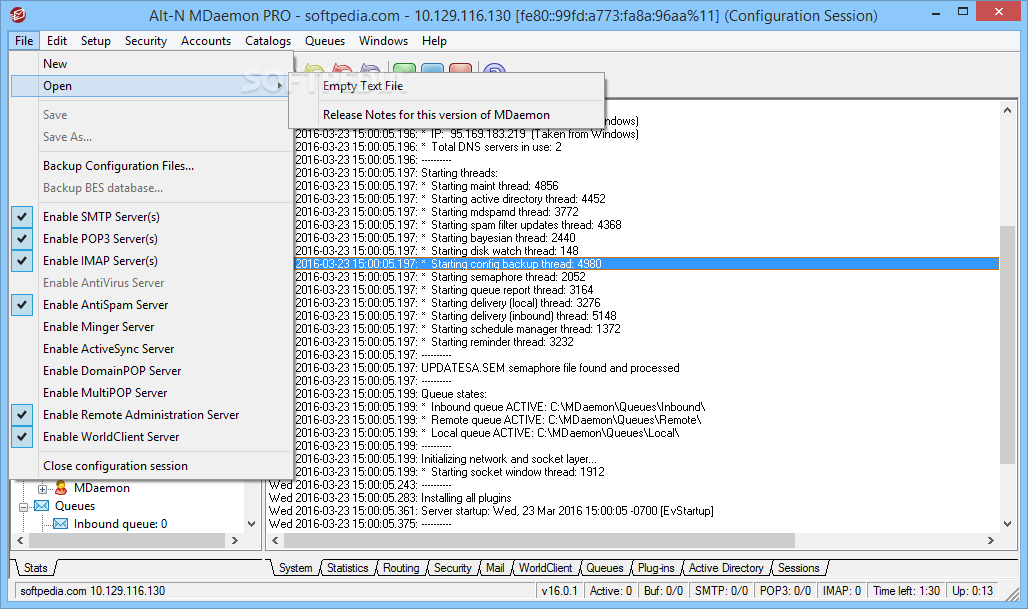Toggle Enable POP3 Server(s) option
This screenshot has height=609, width=1028.
tap(151, 239)
